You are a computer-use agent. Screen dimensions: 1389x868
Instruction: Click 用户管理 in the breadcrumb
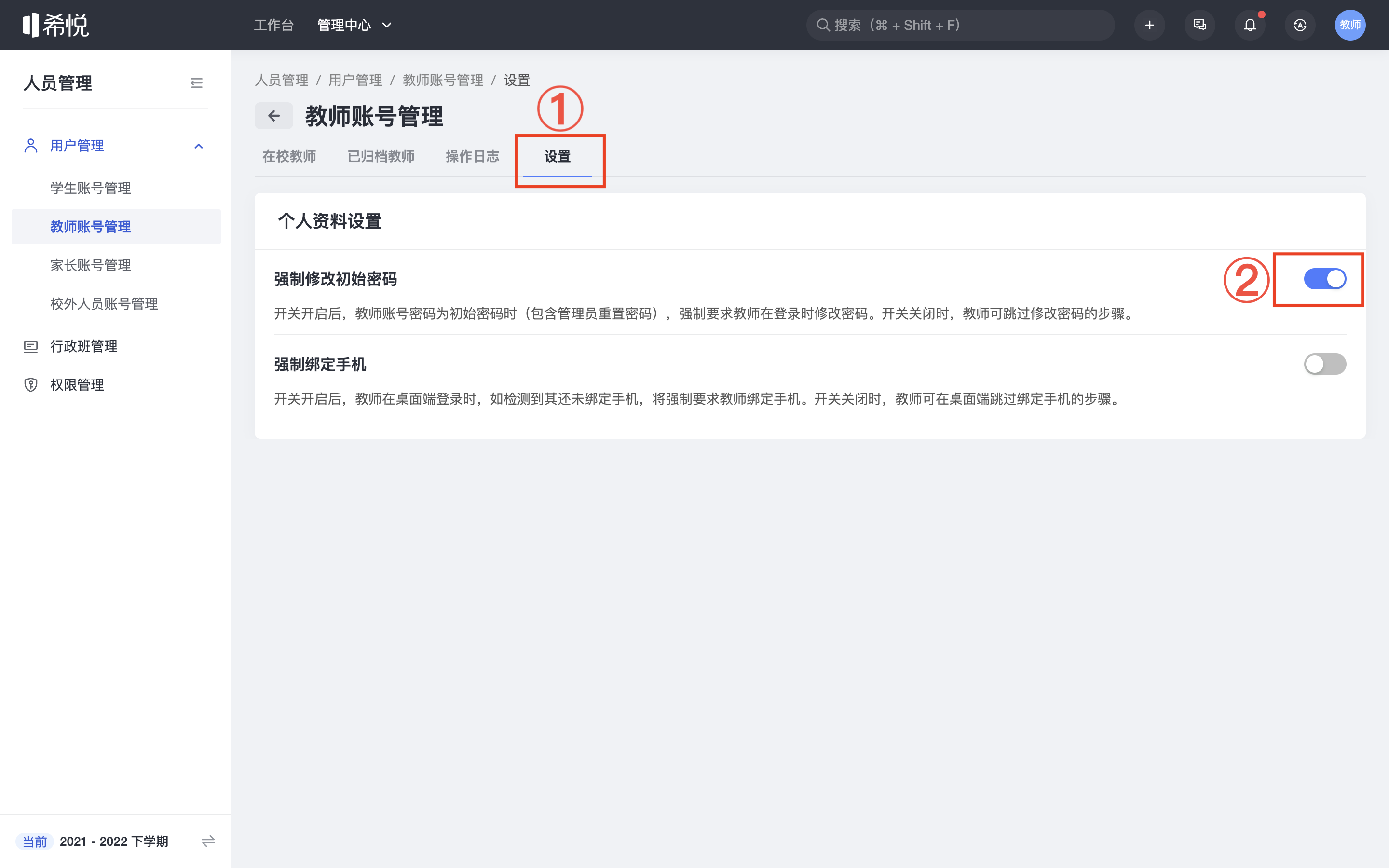tap(355, 81)
